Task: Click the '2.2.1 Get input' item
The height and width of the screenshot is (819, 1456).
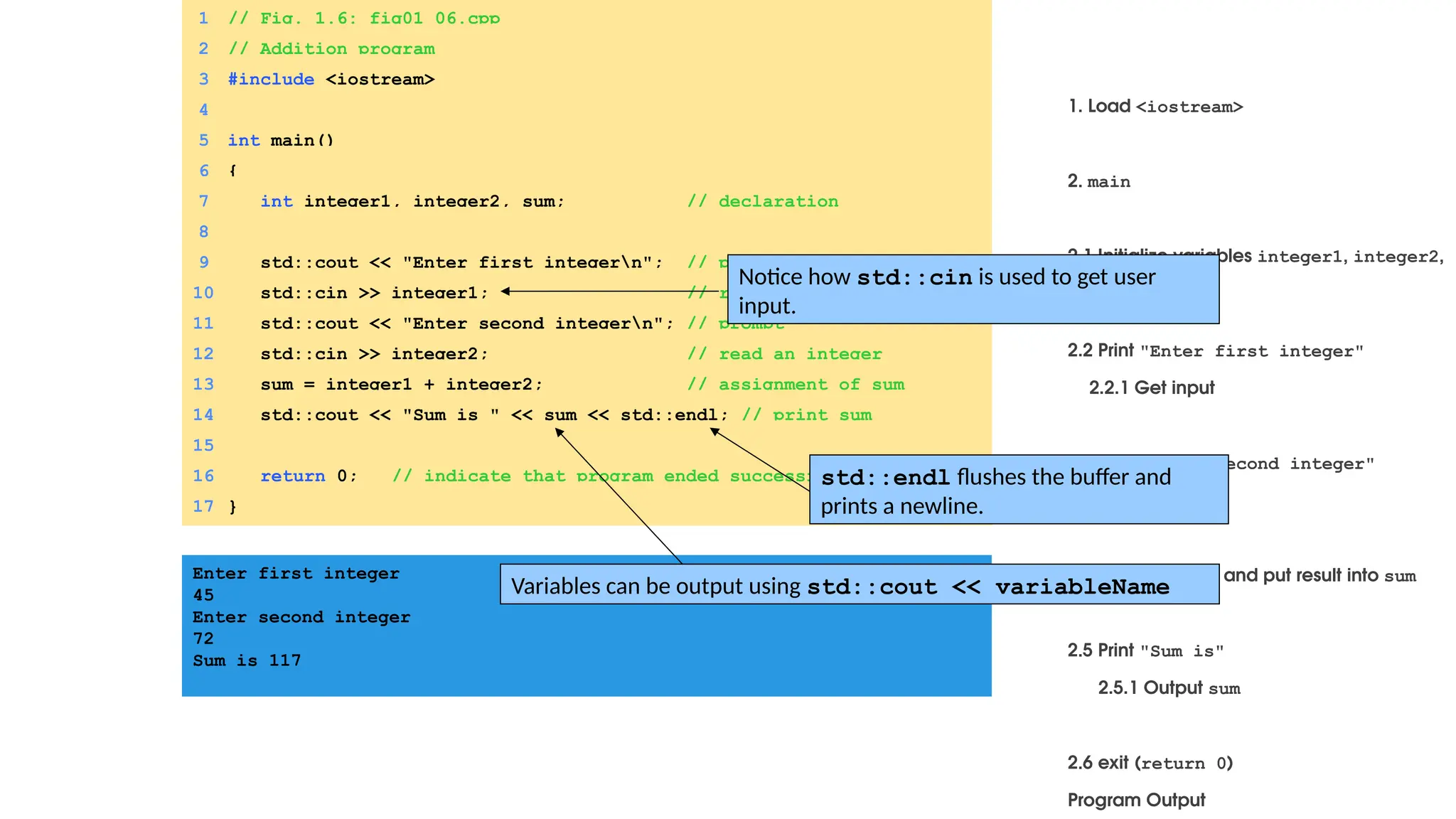Action: click(x=1152, y=387)
